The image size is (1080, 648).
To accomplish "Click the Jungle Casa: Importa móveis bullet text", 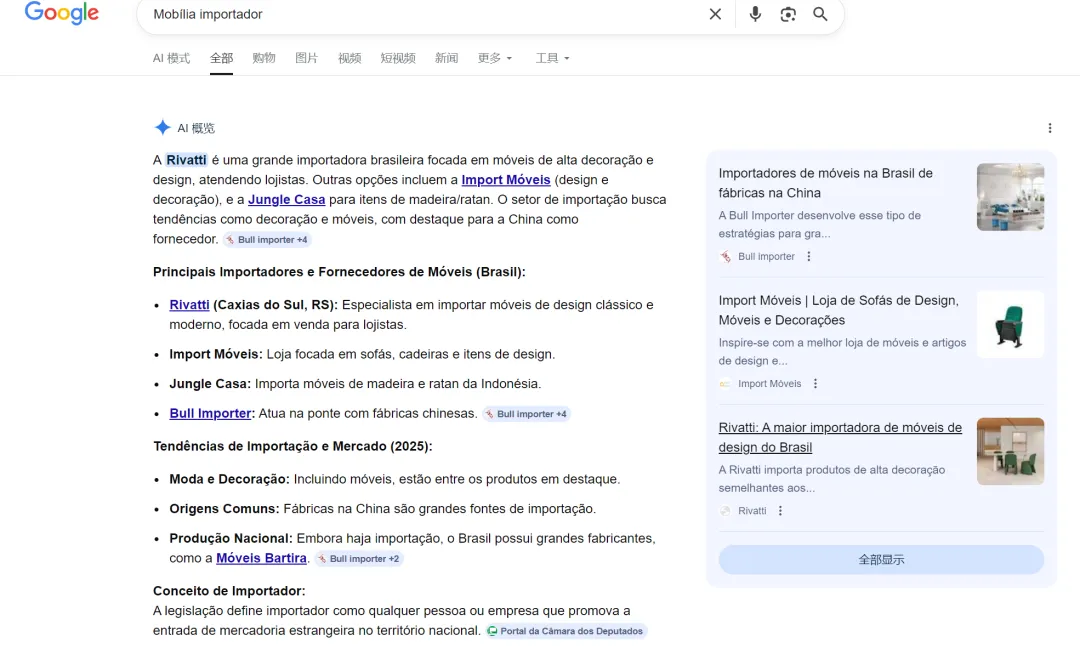I will pyautogui.click(x=355, y=384).
